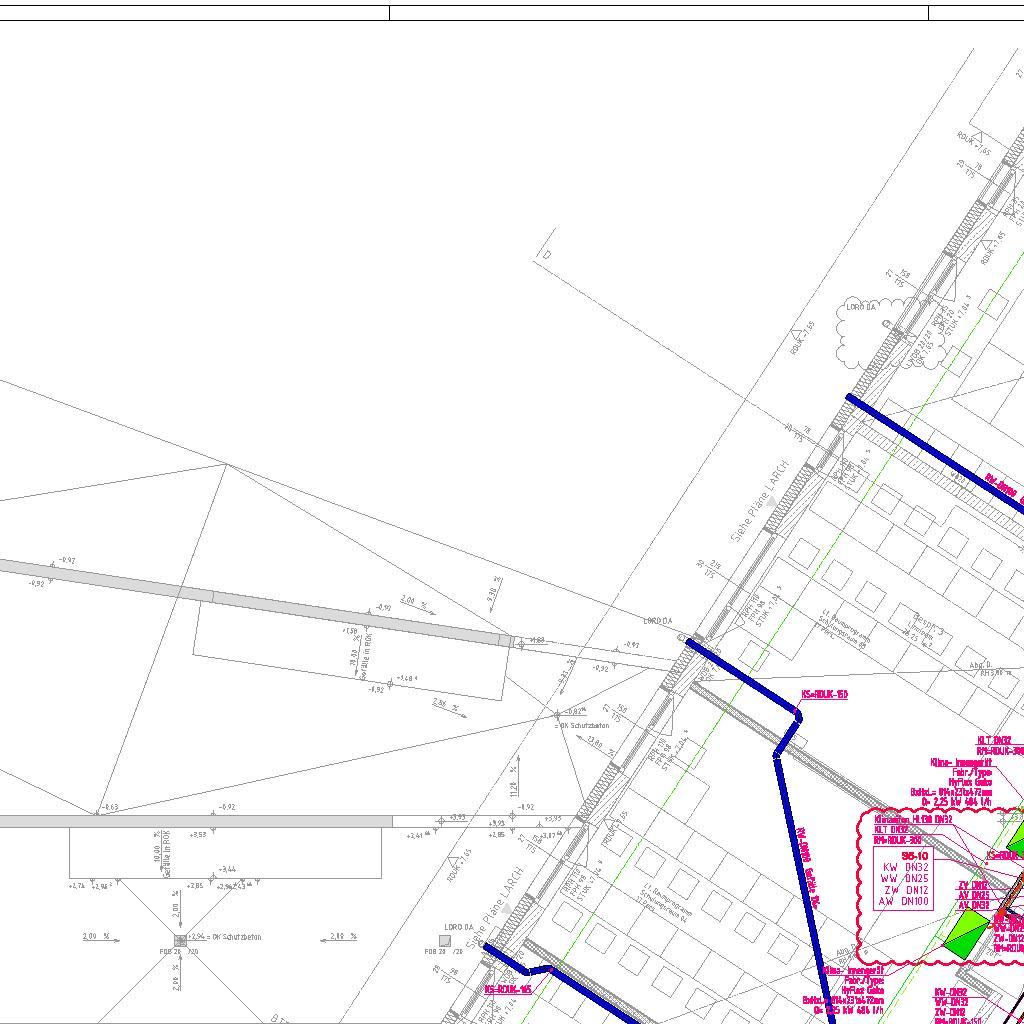This screenshot has height=1024, width=1024.
Task: Pick the -0,63 elevation marker
Action: click(109, 806)
